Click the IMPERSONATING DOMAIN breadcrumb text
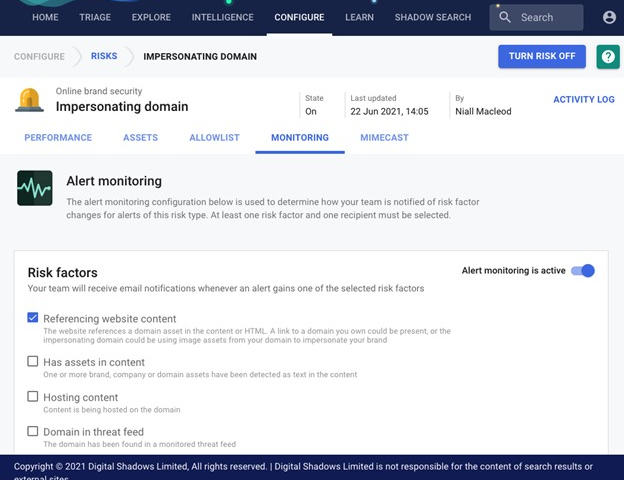 [x=200, y=57]
